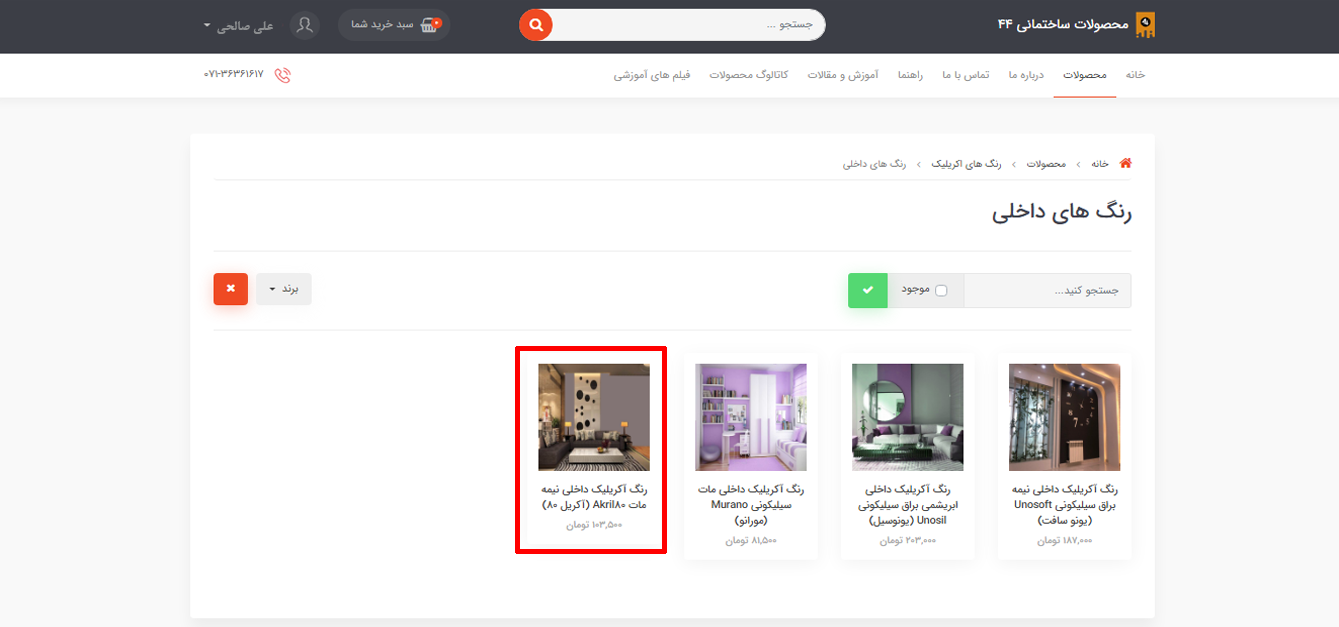Image resolution: width=1339 pixels, height=627 pixels.
Task: Click خانه breadcrumb link
Action: click(1100, 163)
